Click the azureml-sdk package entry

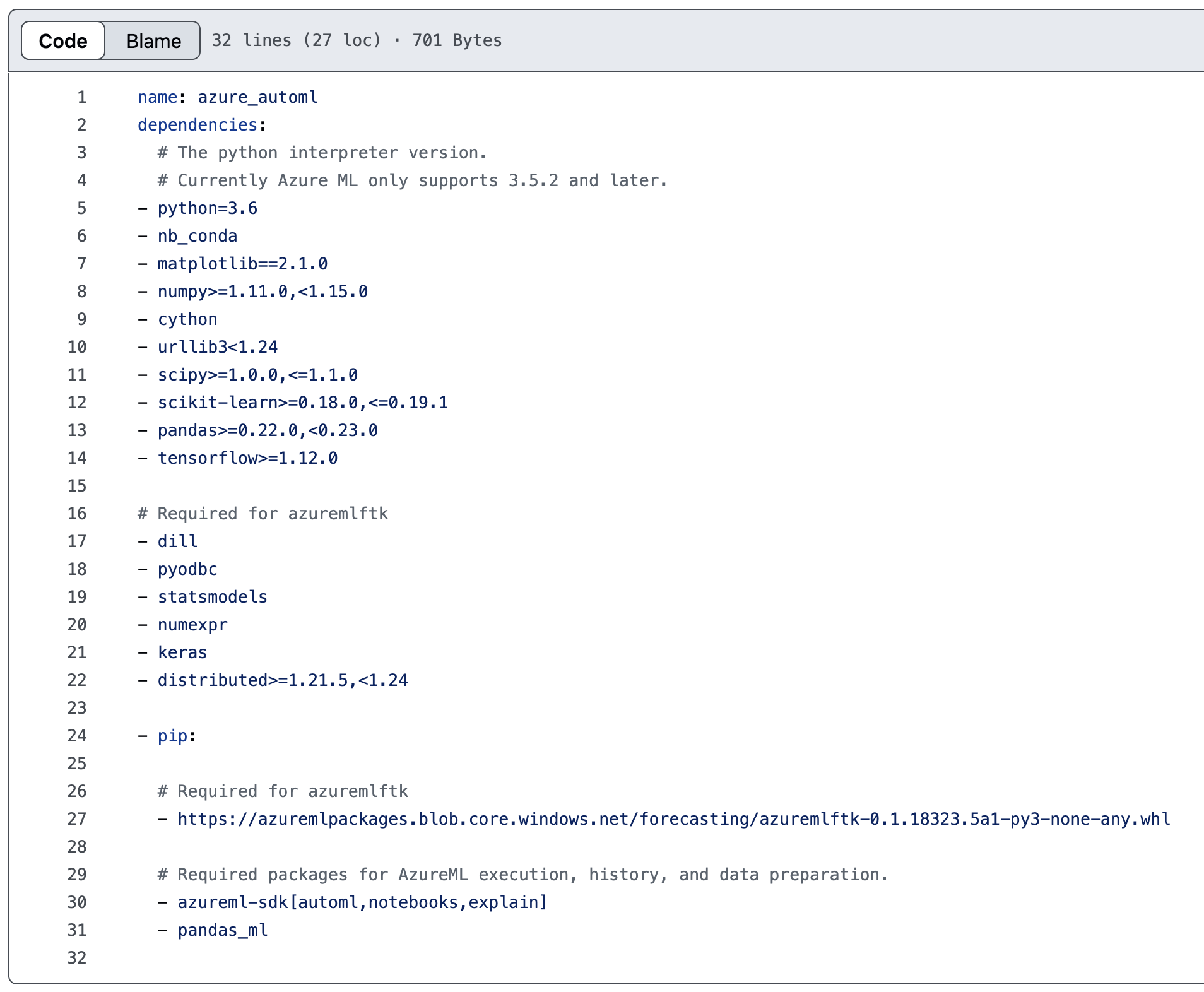pos(362,902)
